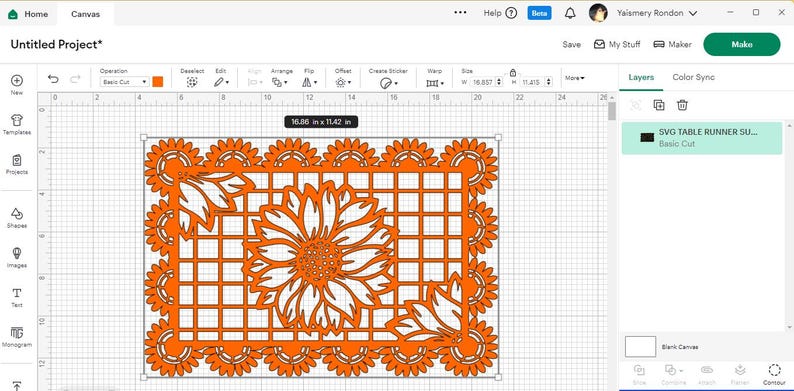Click the Slice tool
This screenshot has width=794, height=391.
tap(639, 374)
